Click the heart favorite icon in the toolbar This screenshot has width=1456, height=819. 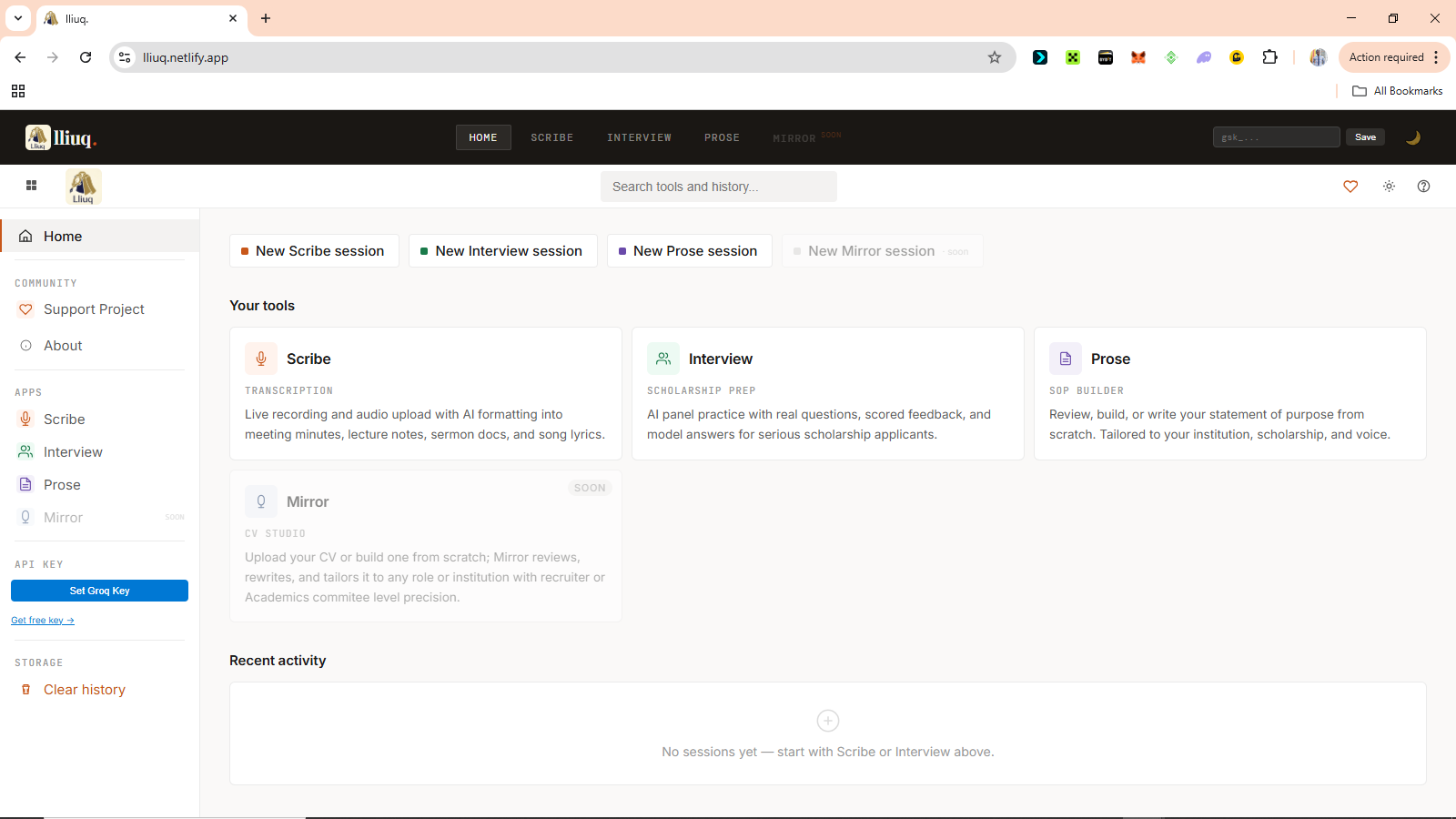[1350, 187]
